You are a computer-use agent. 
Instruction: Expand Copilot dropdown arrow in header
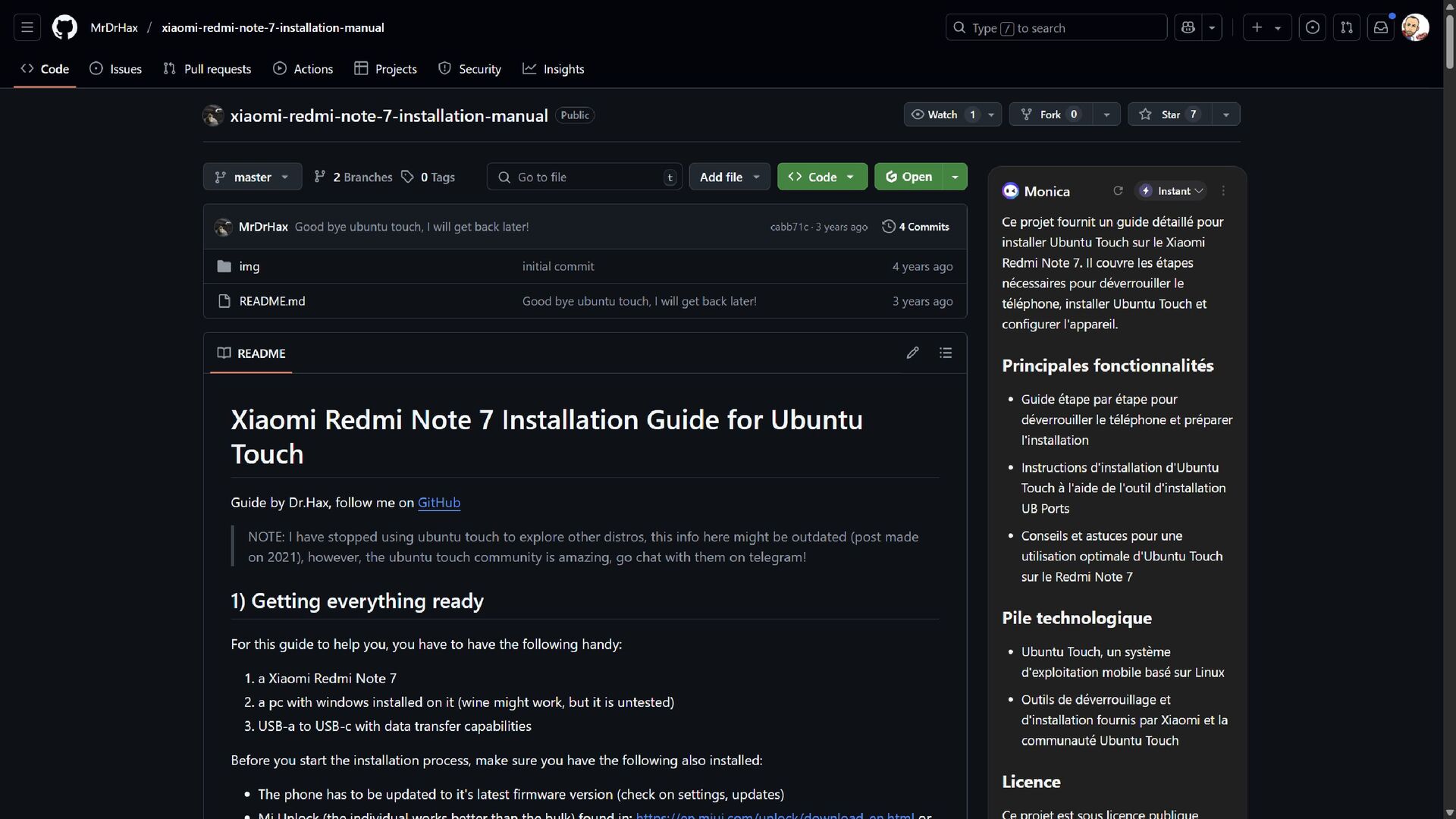[1212, 28]
